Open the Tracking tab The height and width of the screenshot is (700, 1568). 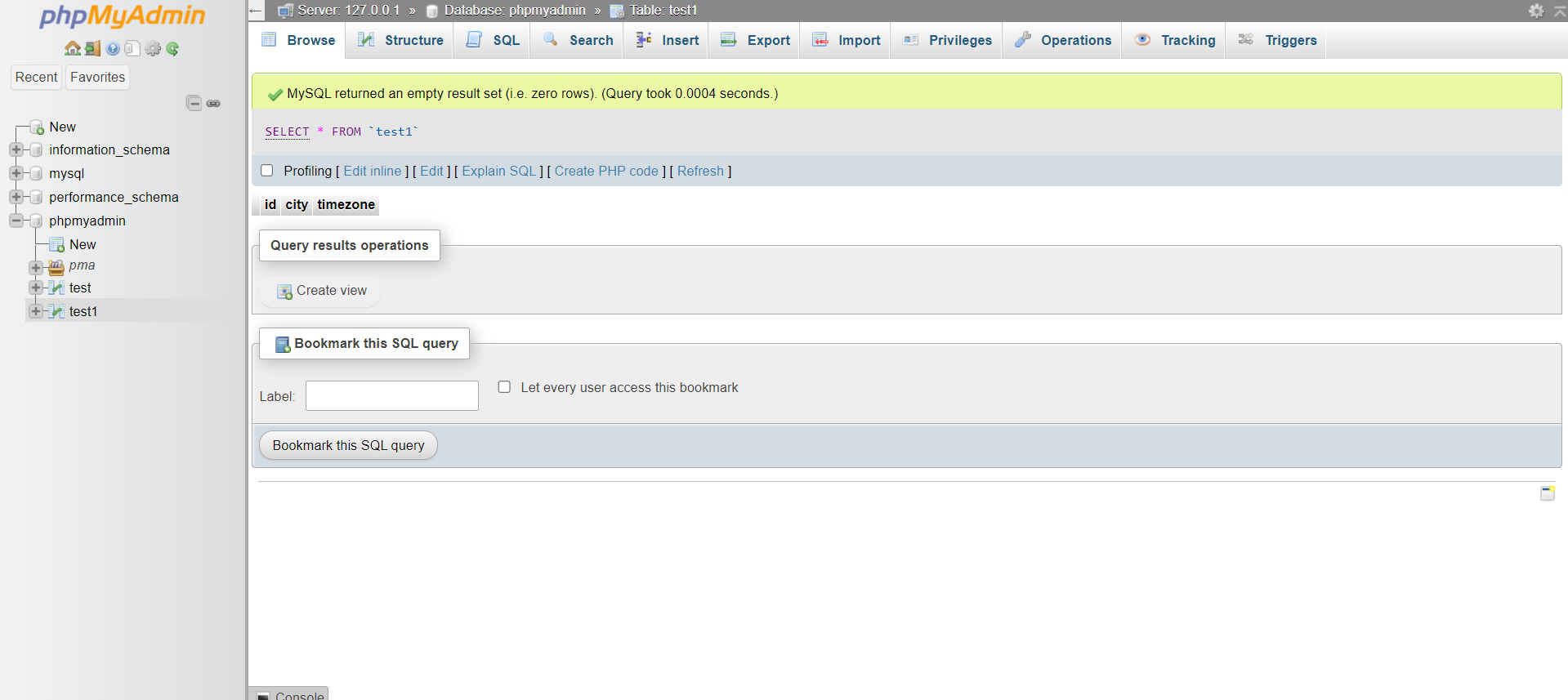pyautogui.click(x=1175, y=40)
